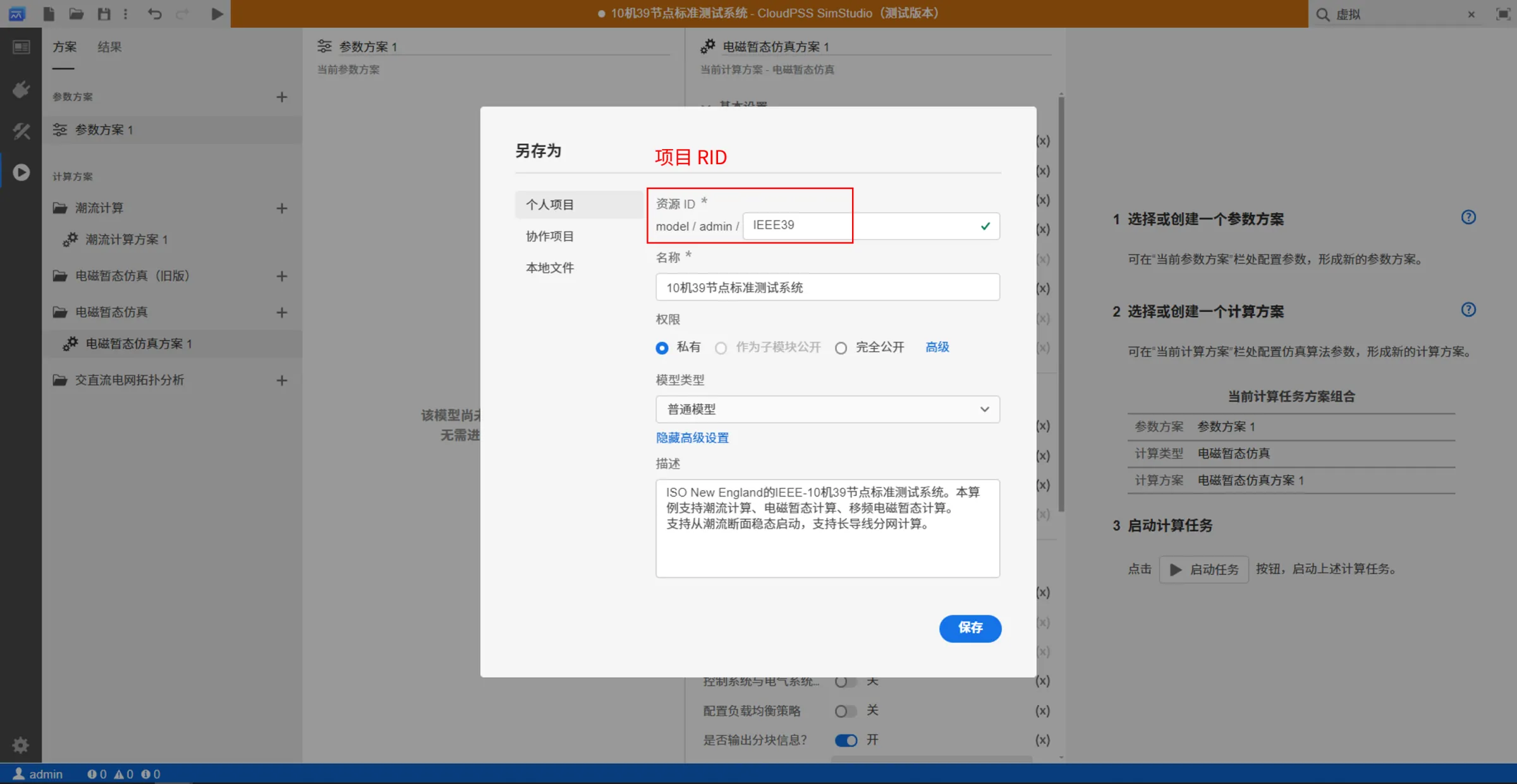Open the save options three-dot menu
The width and height of the screenshot is (1517, 784).
click(x=125, y=14)
